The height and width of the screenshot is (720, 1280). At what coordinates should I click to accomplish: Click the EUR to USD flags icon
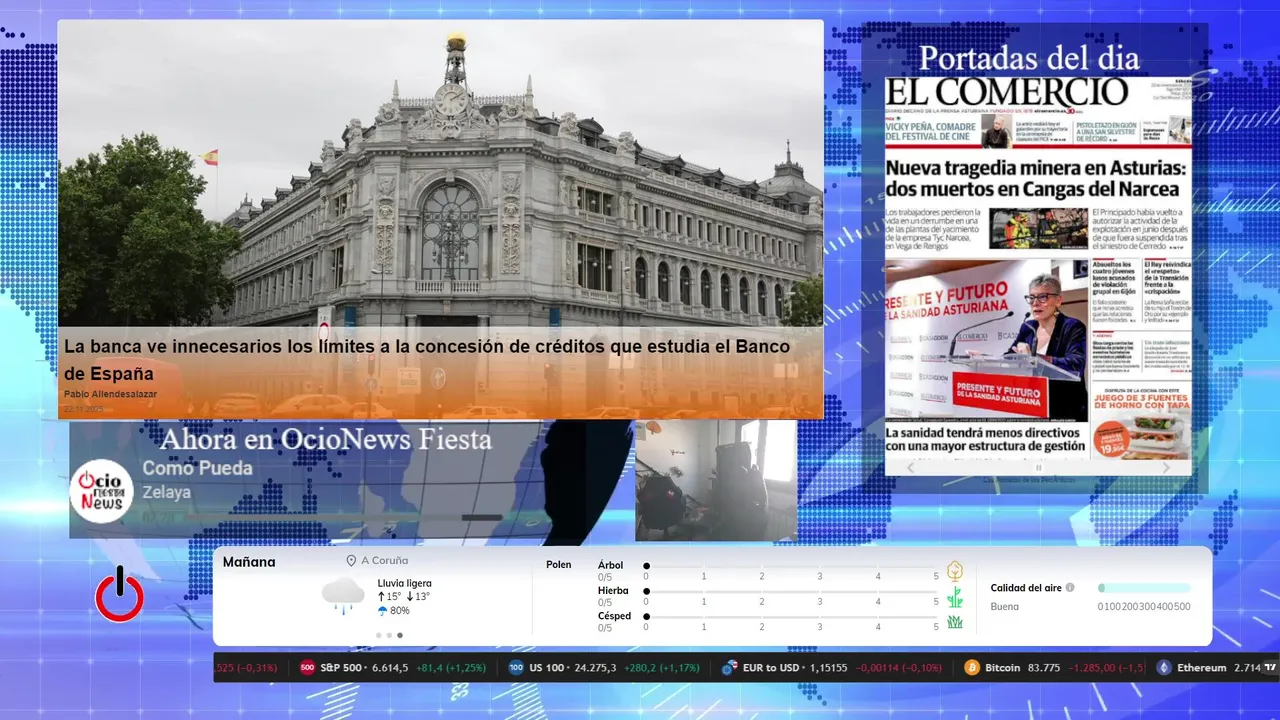(729, 668)
